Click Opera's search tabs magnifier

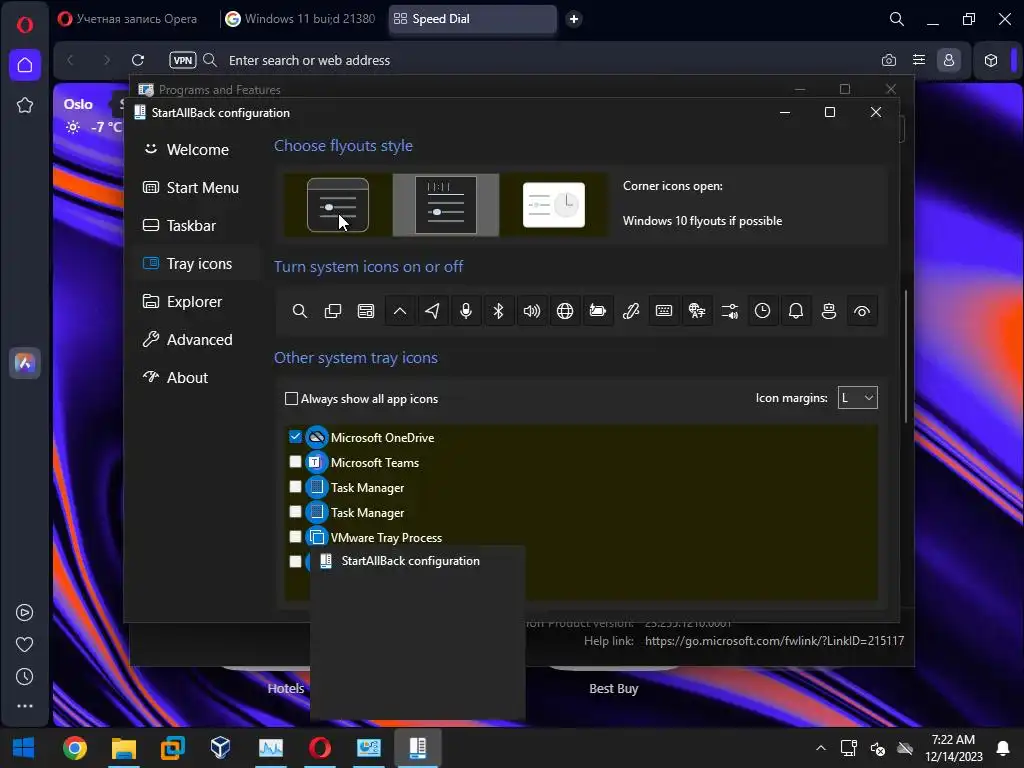click(x=897, y=19)
